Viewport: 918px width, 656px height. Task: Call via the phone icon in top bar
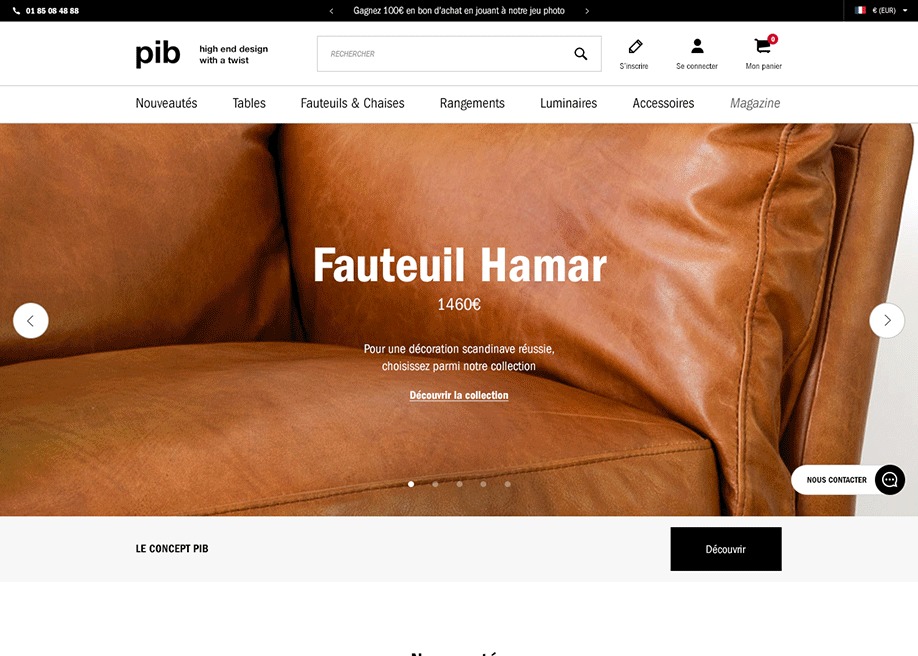16,11
